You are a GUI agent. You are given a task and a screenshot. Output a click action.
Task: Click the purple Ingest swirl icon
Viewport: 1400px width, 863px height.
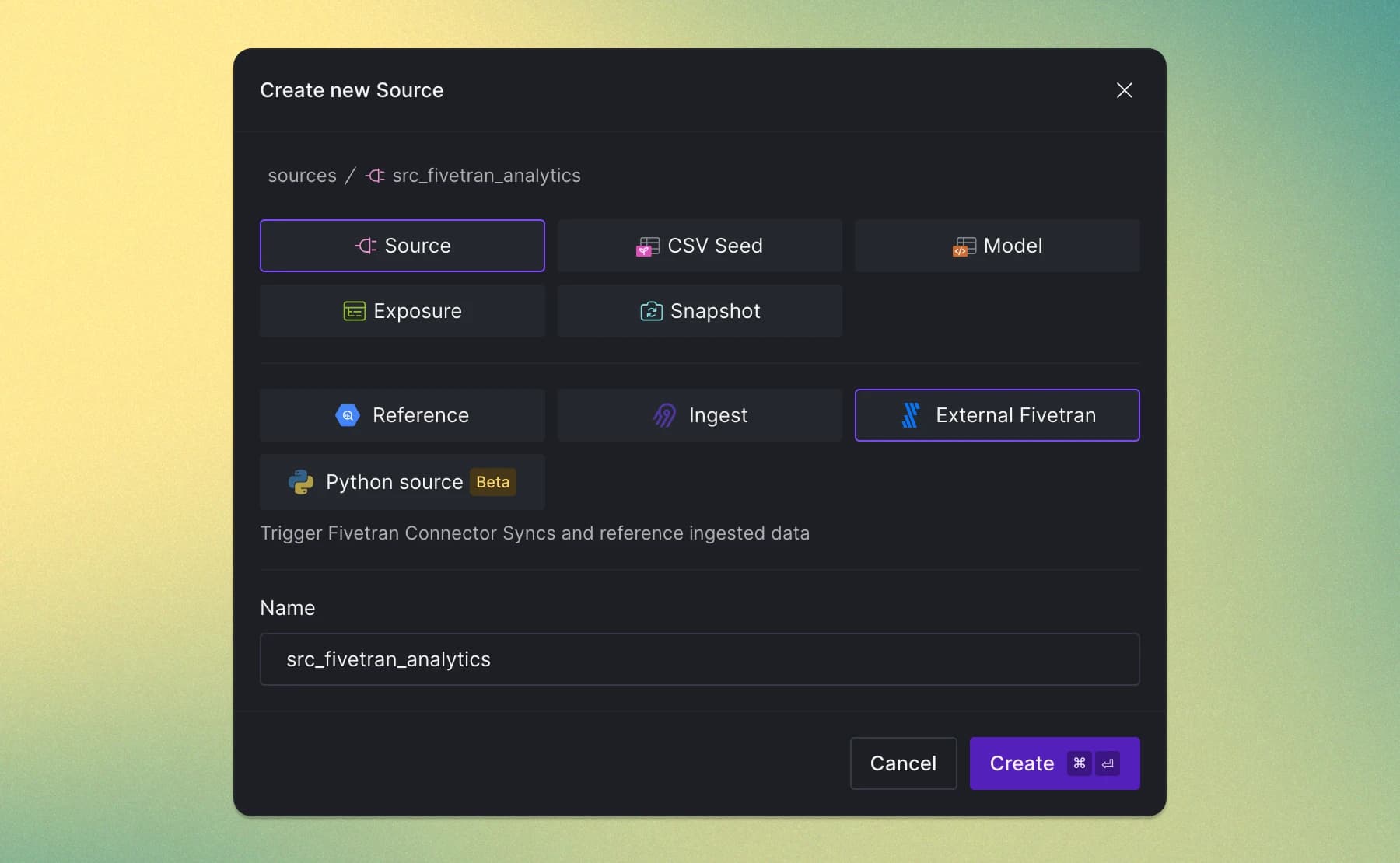pos(664,415)
